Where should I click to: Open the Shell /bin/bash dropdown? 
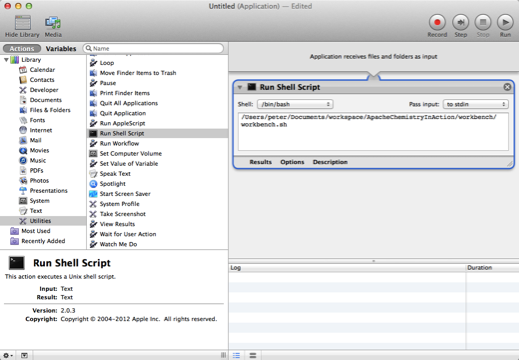[x=295, y=104]
